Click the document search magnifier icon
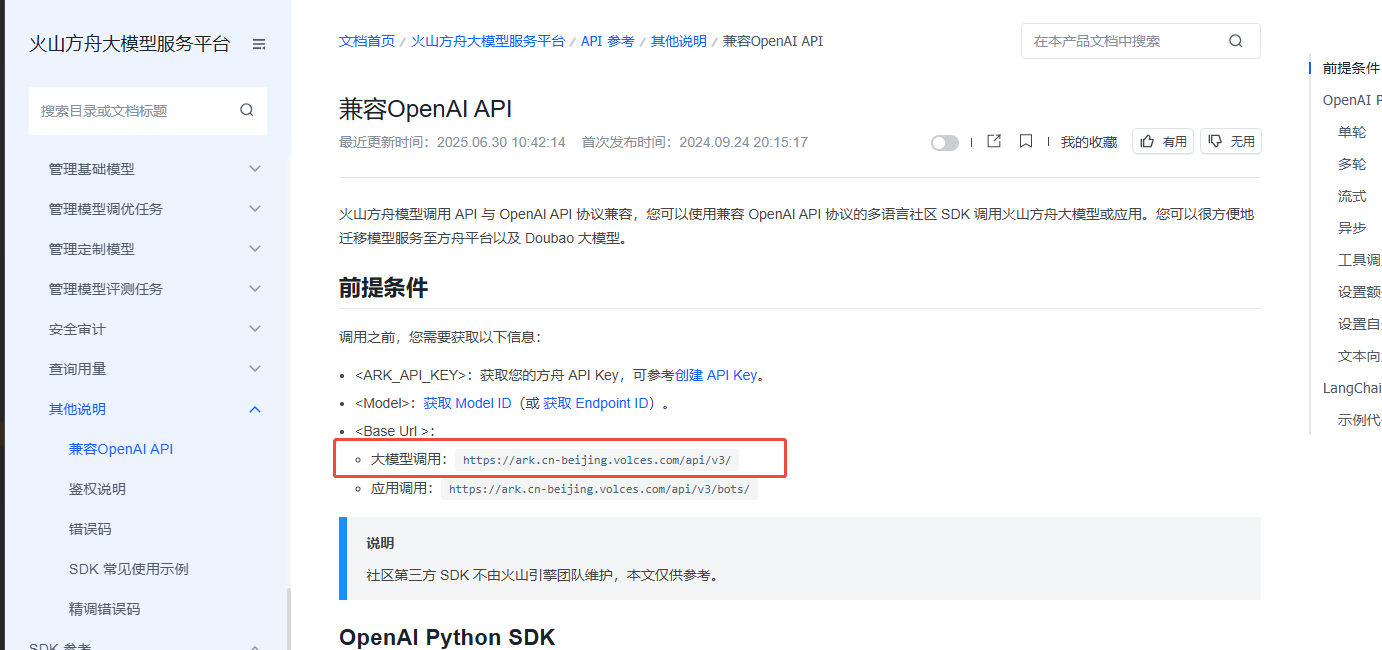Viewport: 1382px width, 650px height. (1236, 41)
